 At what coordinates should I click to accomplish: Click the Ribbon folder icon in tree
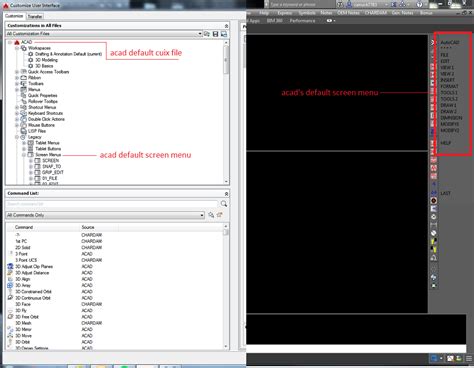click(x=24, y=78)
